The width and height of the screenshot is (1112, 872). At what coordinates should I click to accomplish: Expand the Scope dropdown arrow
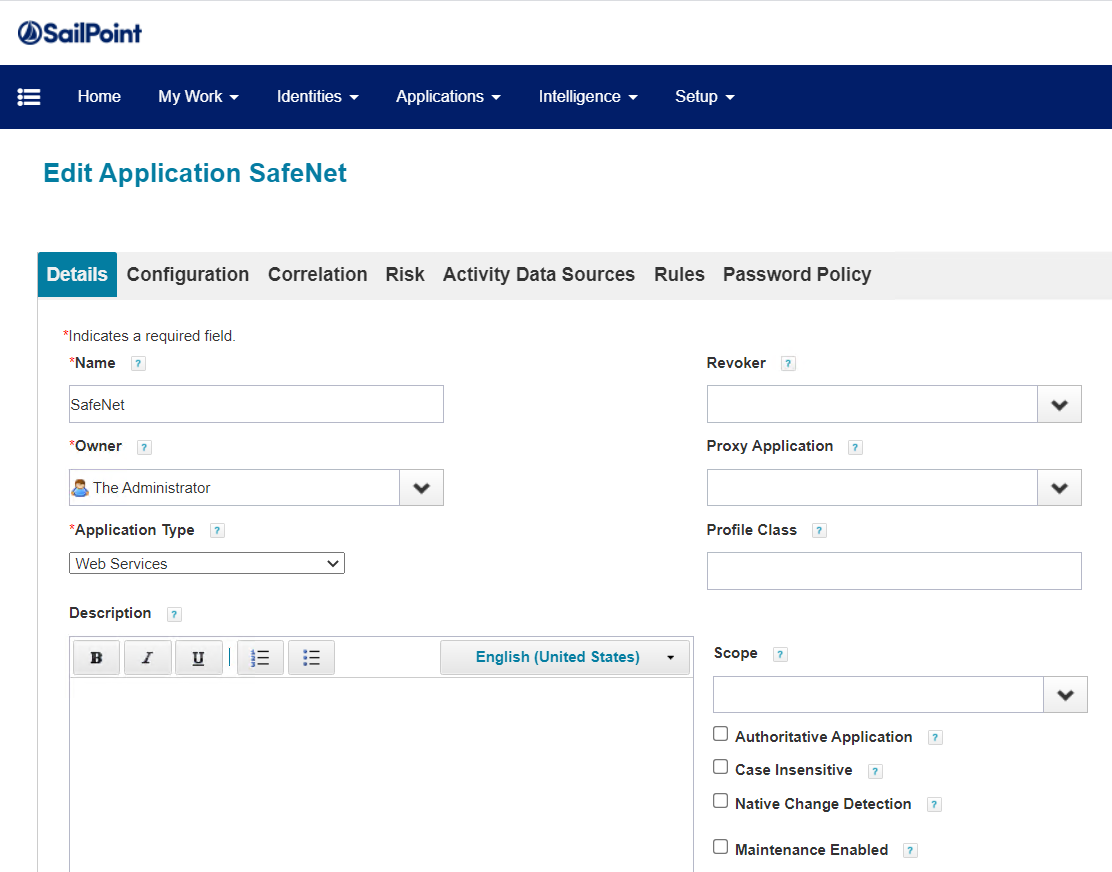click(1065, 695)
